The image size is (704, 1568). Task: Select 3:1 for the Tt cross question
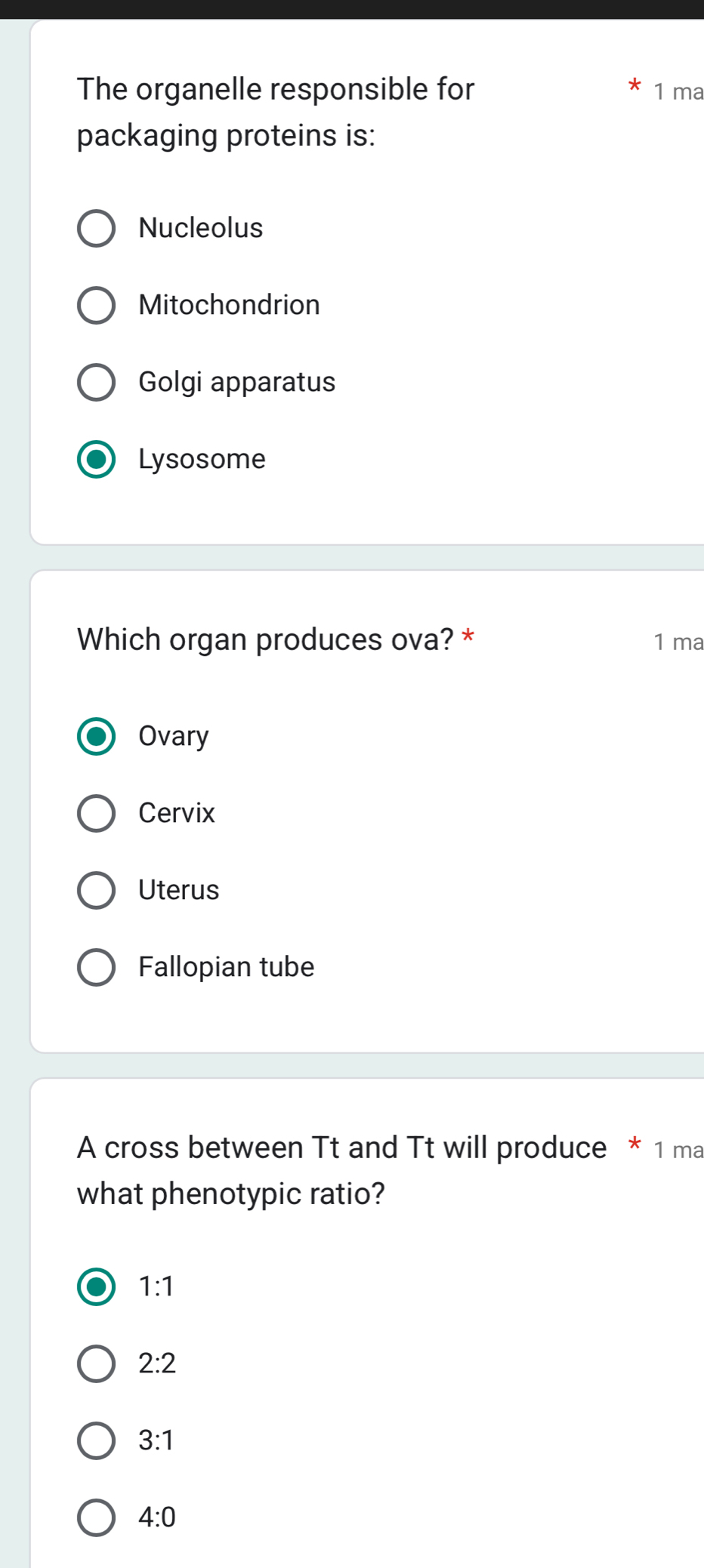(x=96, y=1440)
